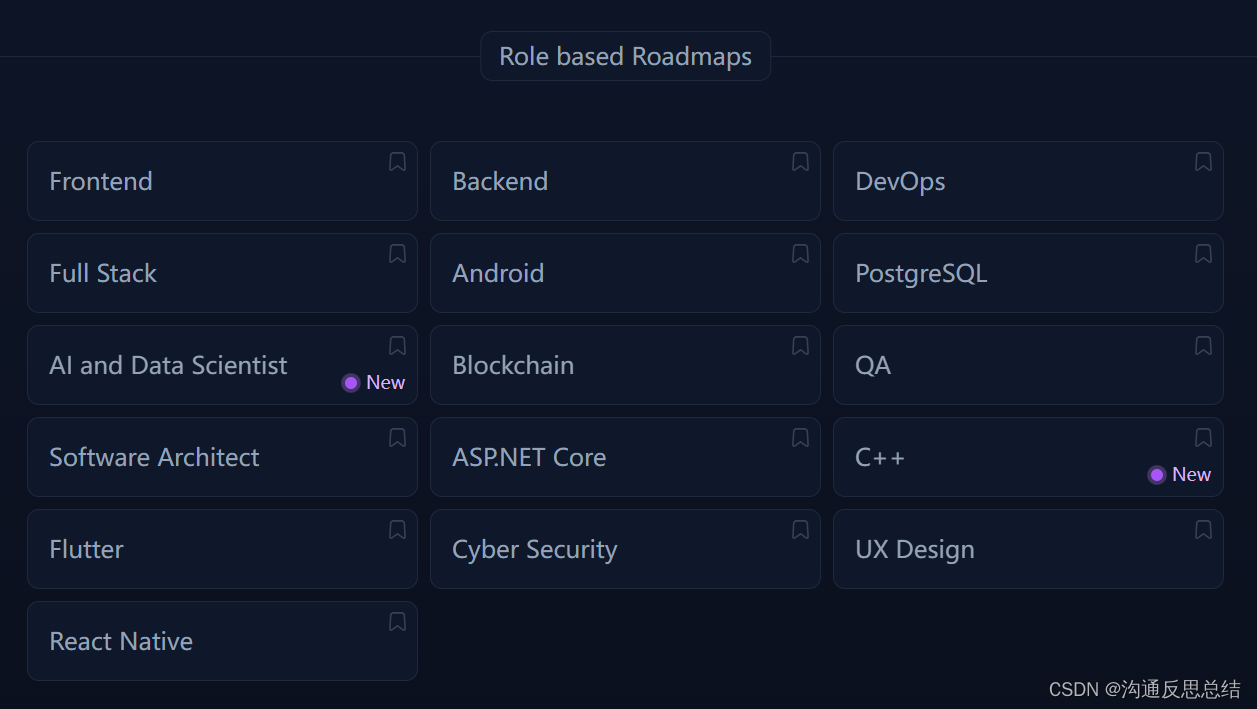Bookmark the Blockchain roadmap
The height and width of the screenshot is (709, 1257).
pyautogui.click(x=800, y=346)
